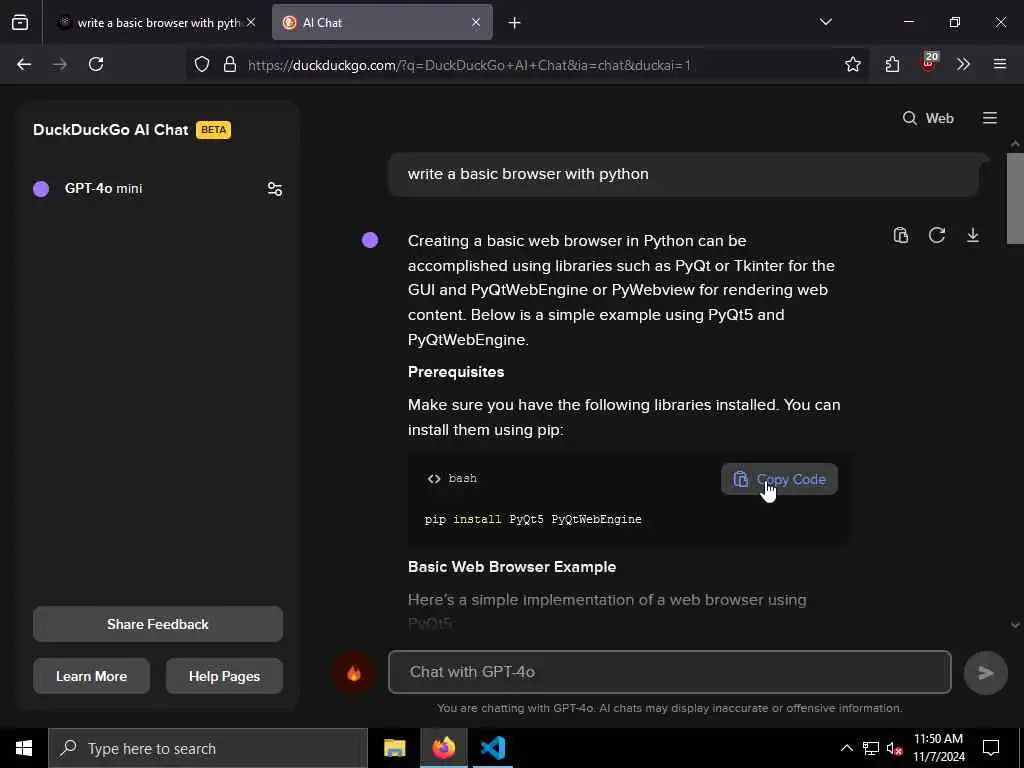Image resolution: width=1024 pixels, height=768 pixels.
Task: Send the chat message arrow button
Action: click(985, 673)
